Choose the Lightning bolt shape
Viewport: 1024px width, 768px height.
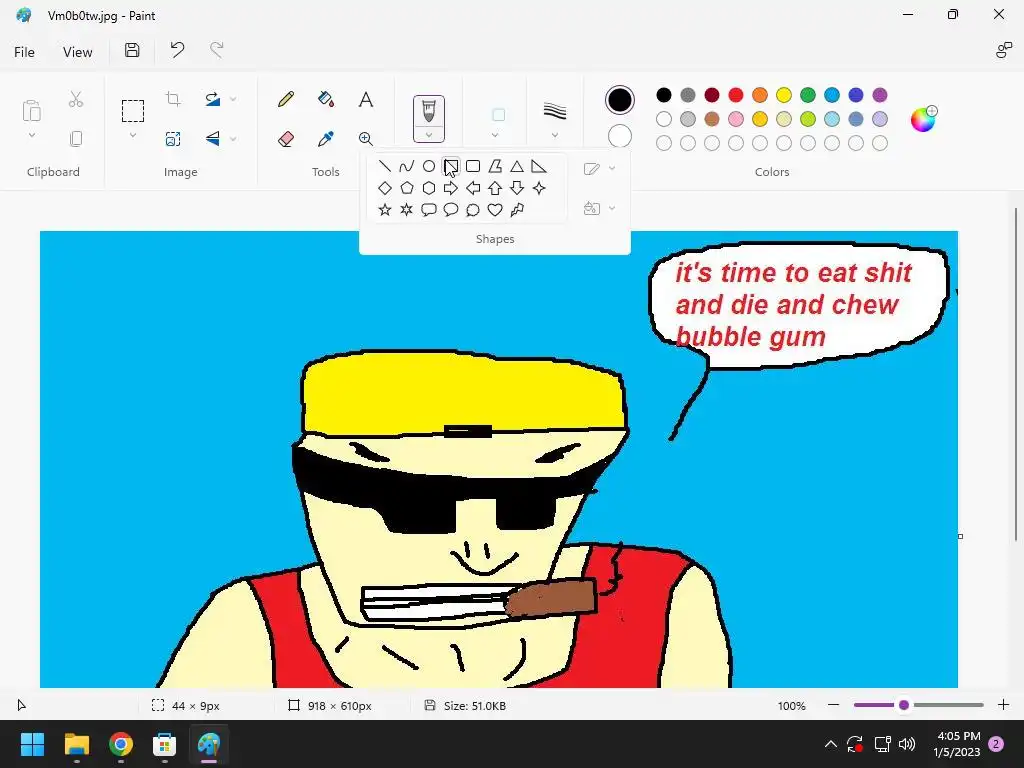pyautogui.click(x=517, y=210)
